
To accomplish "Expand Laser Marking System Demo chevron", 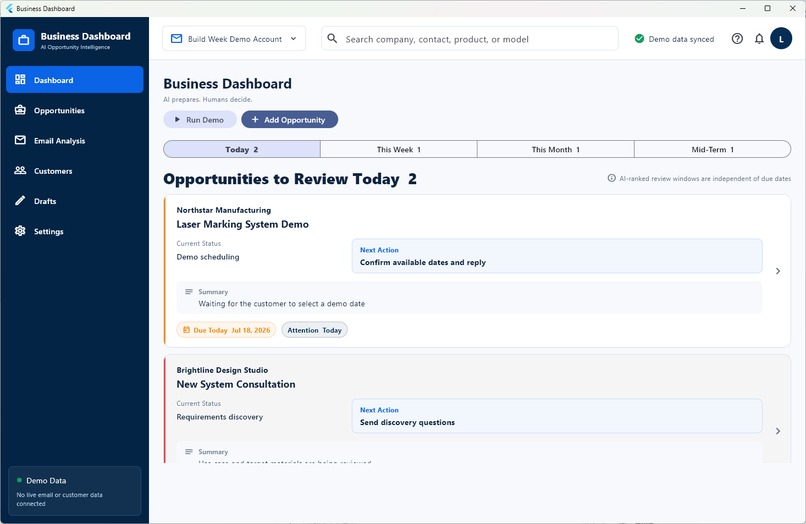I will (x=778, y=271).
